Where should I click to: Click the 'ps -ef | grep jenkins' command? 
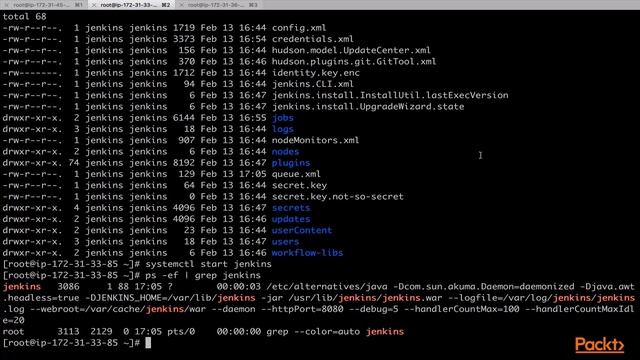[203, 275]
